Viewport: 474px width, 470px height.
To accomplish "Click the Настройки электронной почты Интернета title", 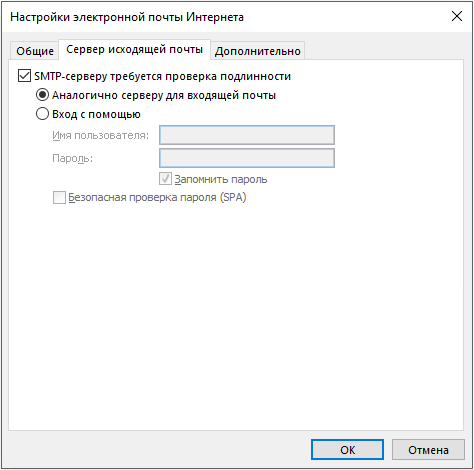I will click(x=127, y=17).
